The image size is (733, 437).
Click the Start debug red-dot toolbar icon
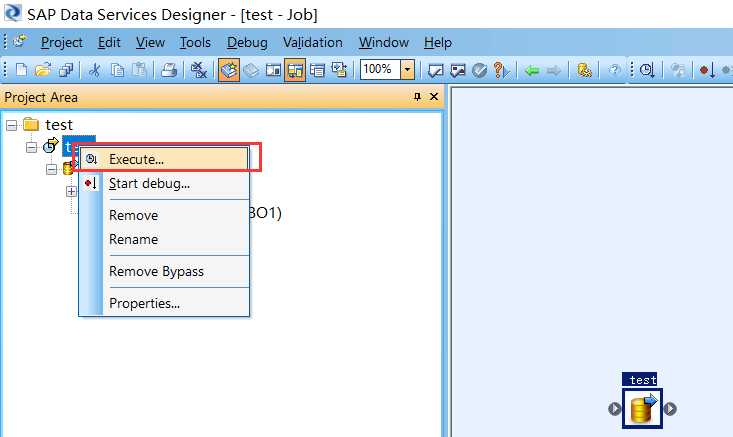tap(707, 71)
